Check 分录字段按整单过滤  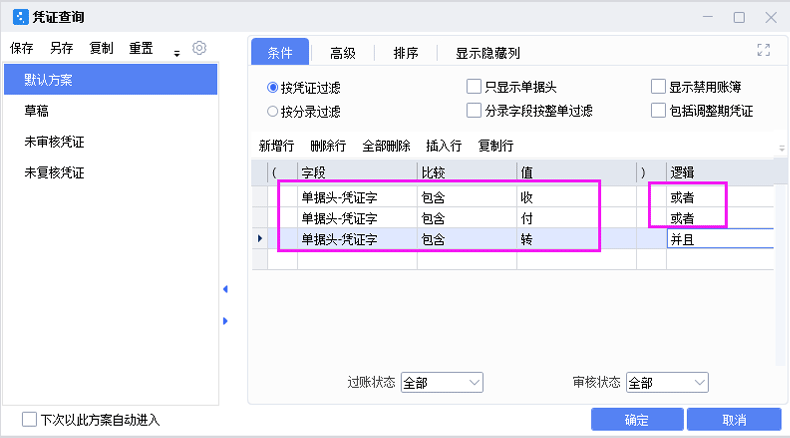pyautogui.click(x=474, y=110)
